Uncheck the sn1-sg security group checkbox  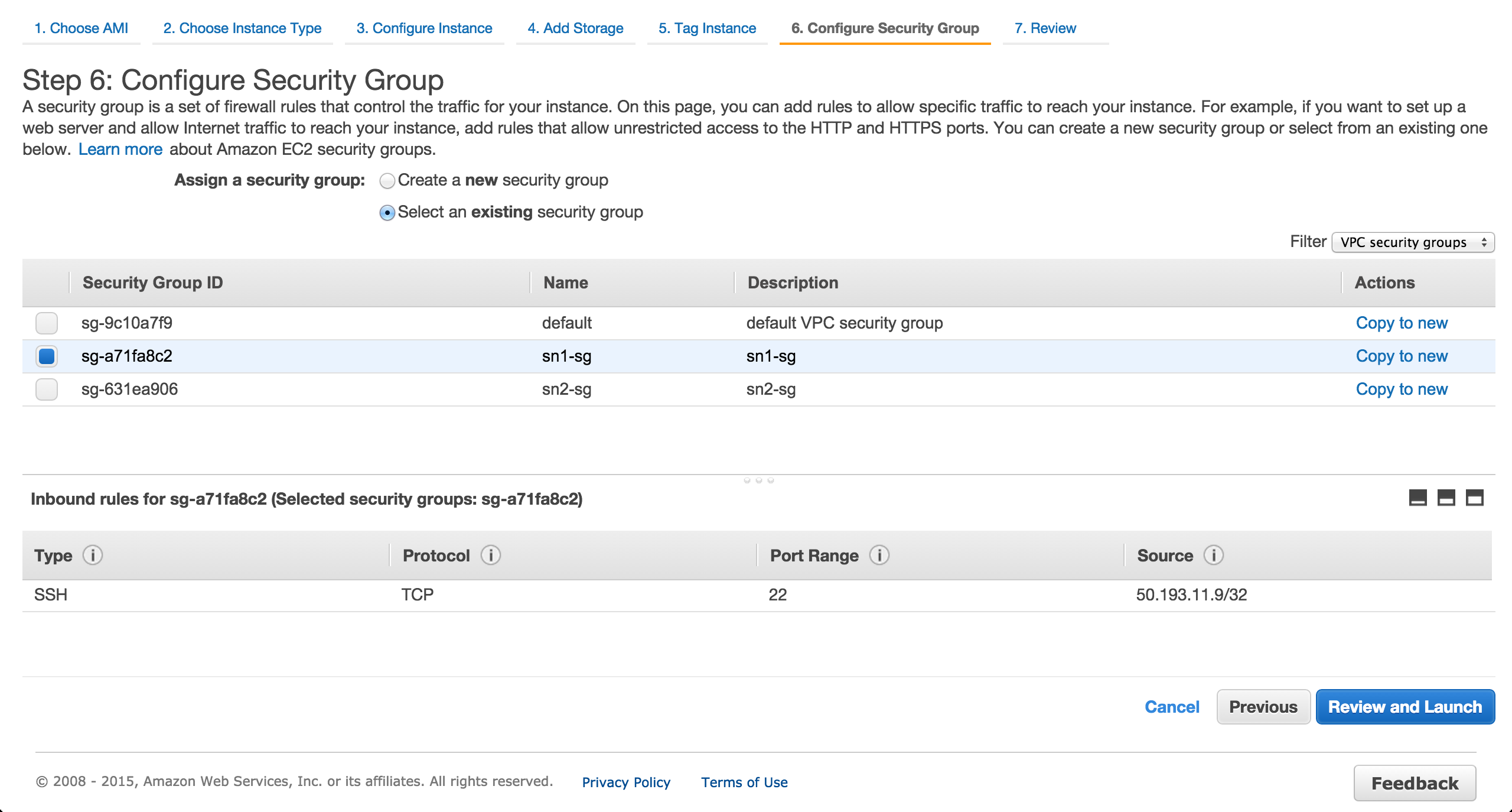pos(47,356)
